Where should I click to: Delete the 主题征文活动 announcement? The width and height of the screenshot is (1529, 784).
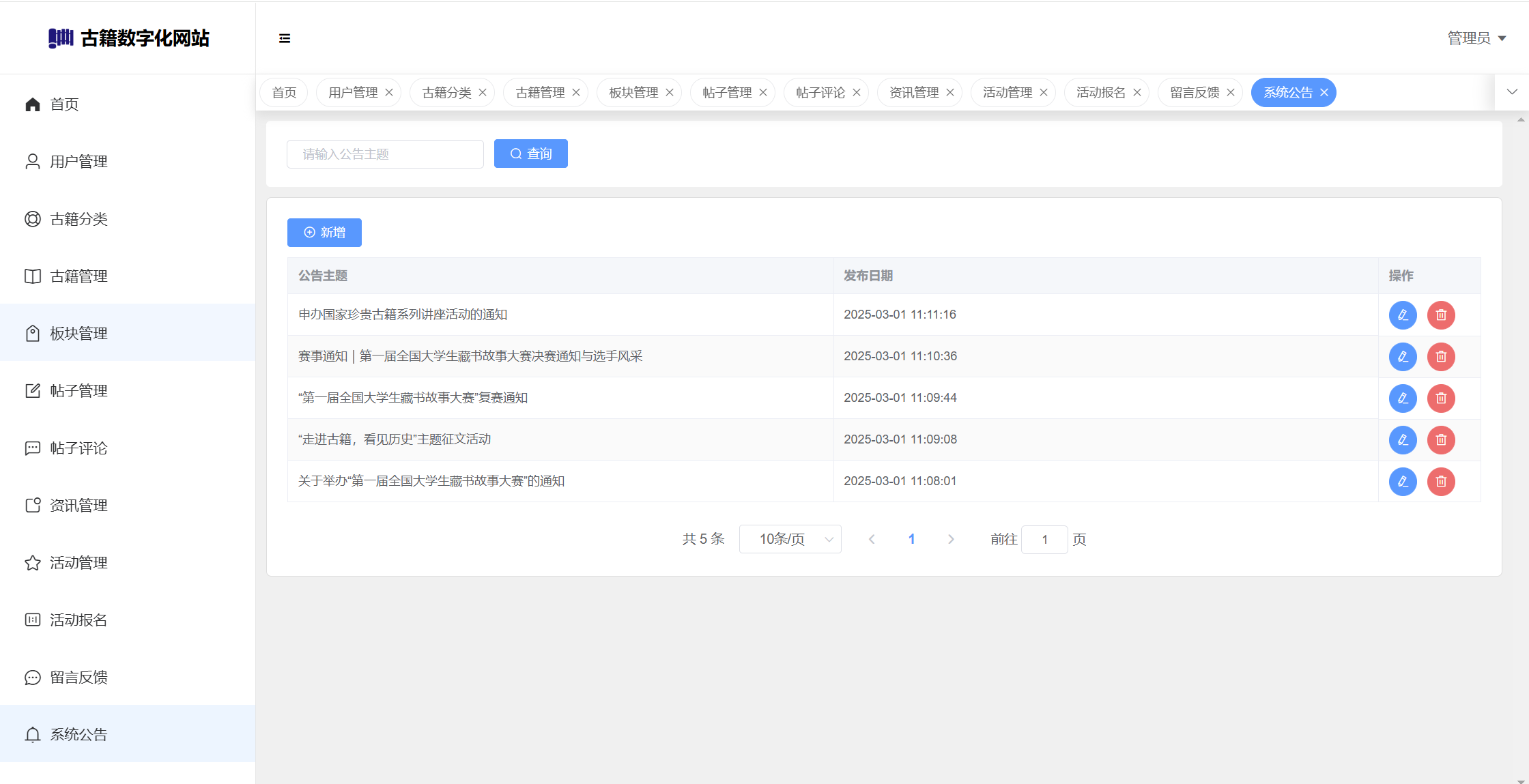(x=1441, y=440)
